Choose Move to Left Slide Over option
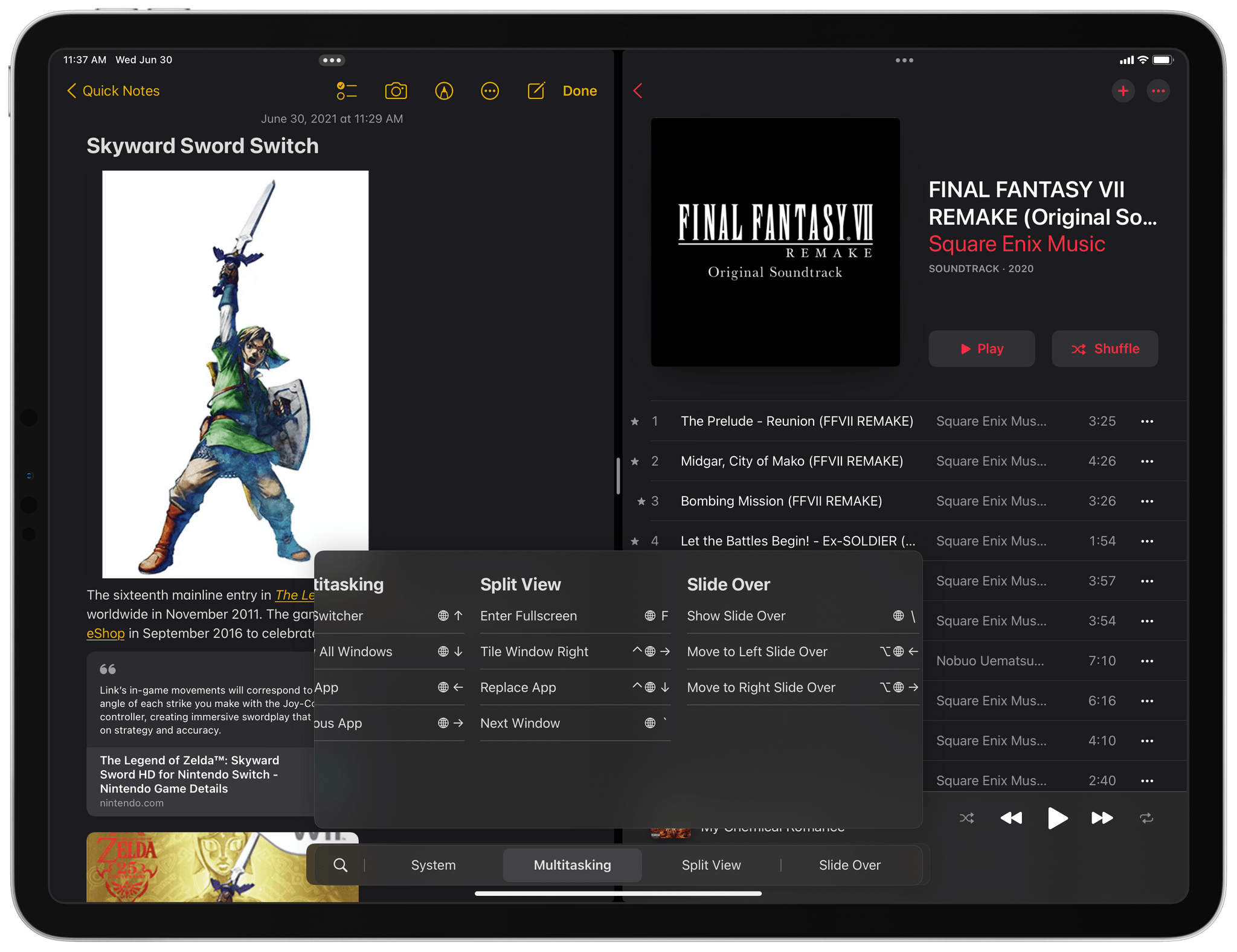This screenshot has width=1237, height=952. point(758,650)
